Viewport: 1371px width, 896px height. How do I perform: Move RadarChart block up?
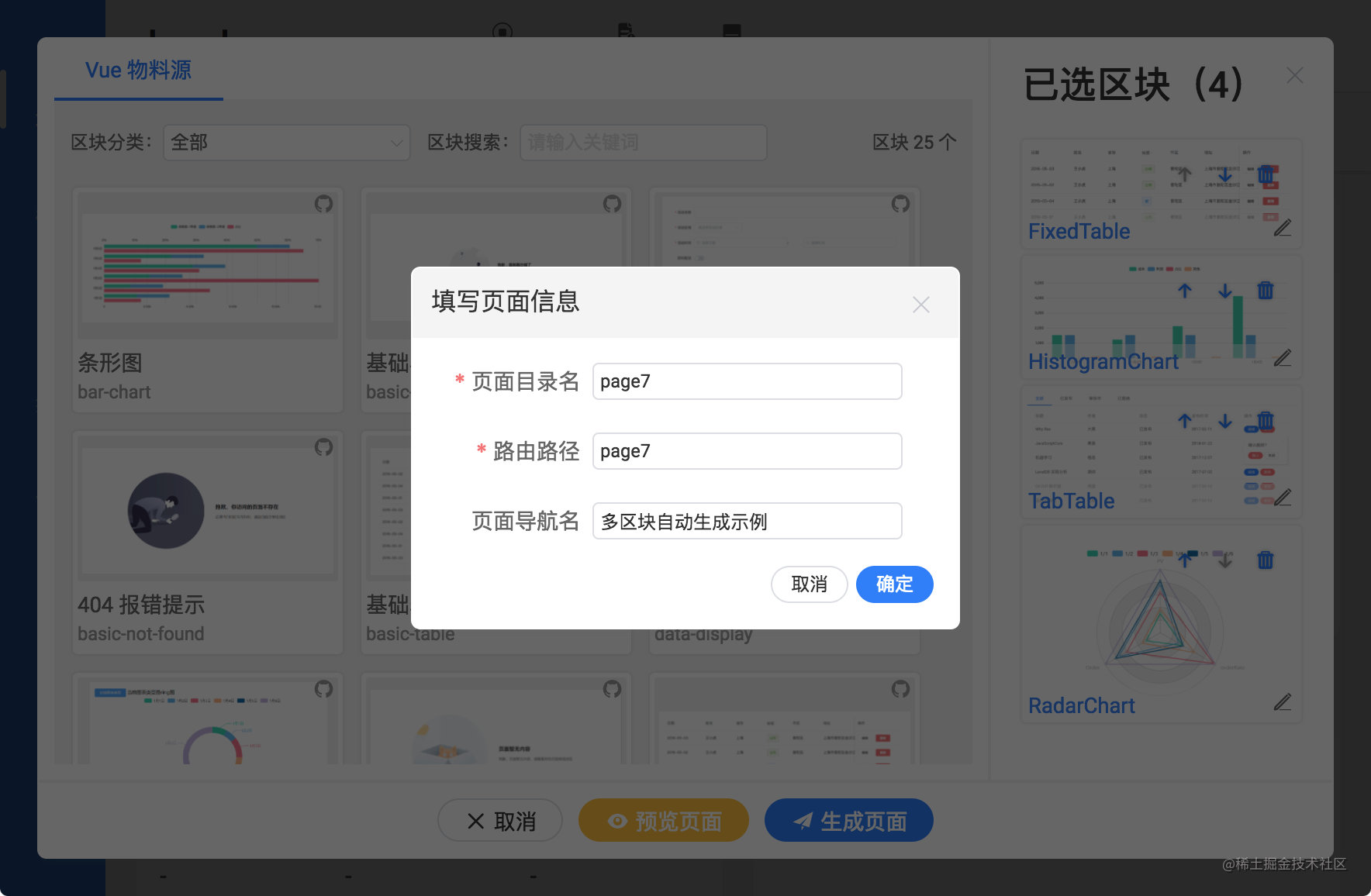(x=1184, y=560)
